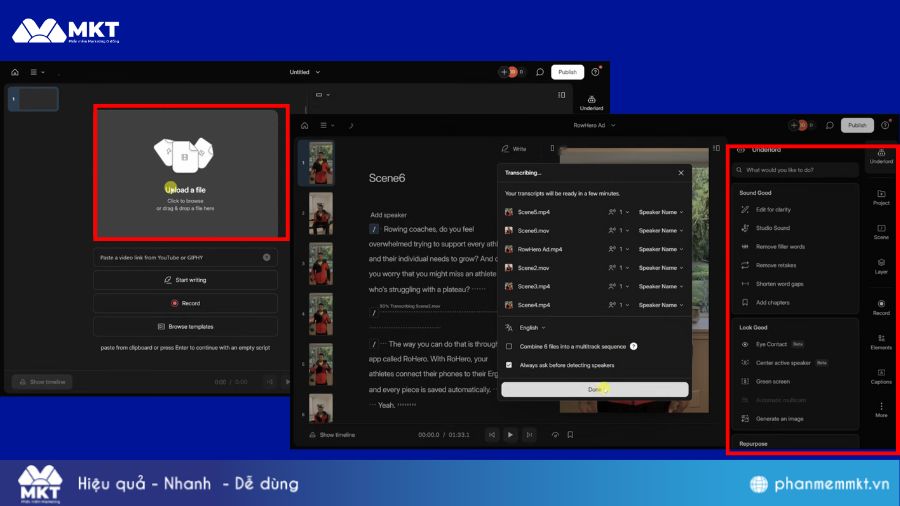Play the RowHero Ad composition

point(510,435)
